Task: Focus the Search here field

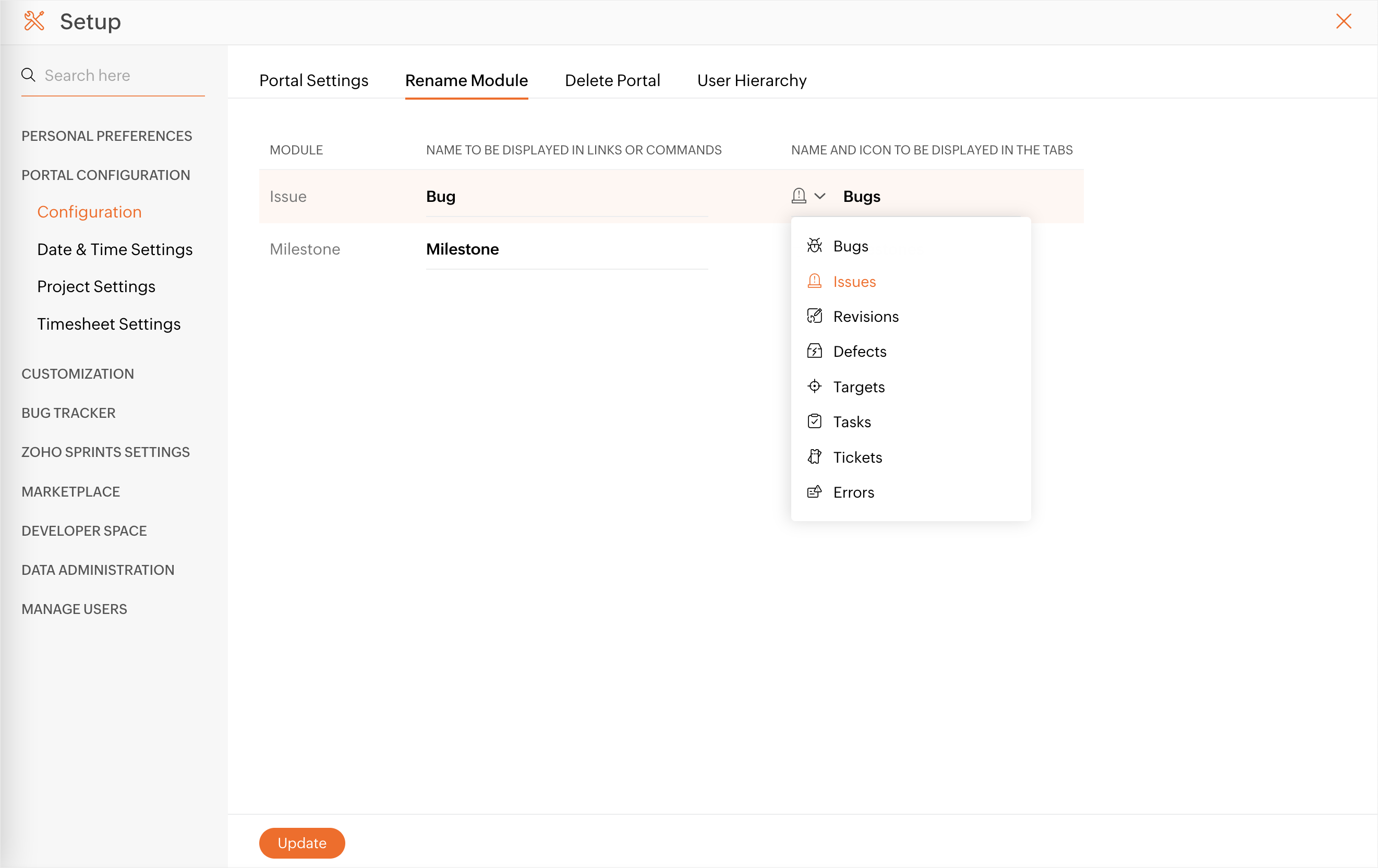Action: pos(120,75)
